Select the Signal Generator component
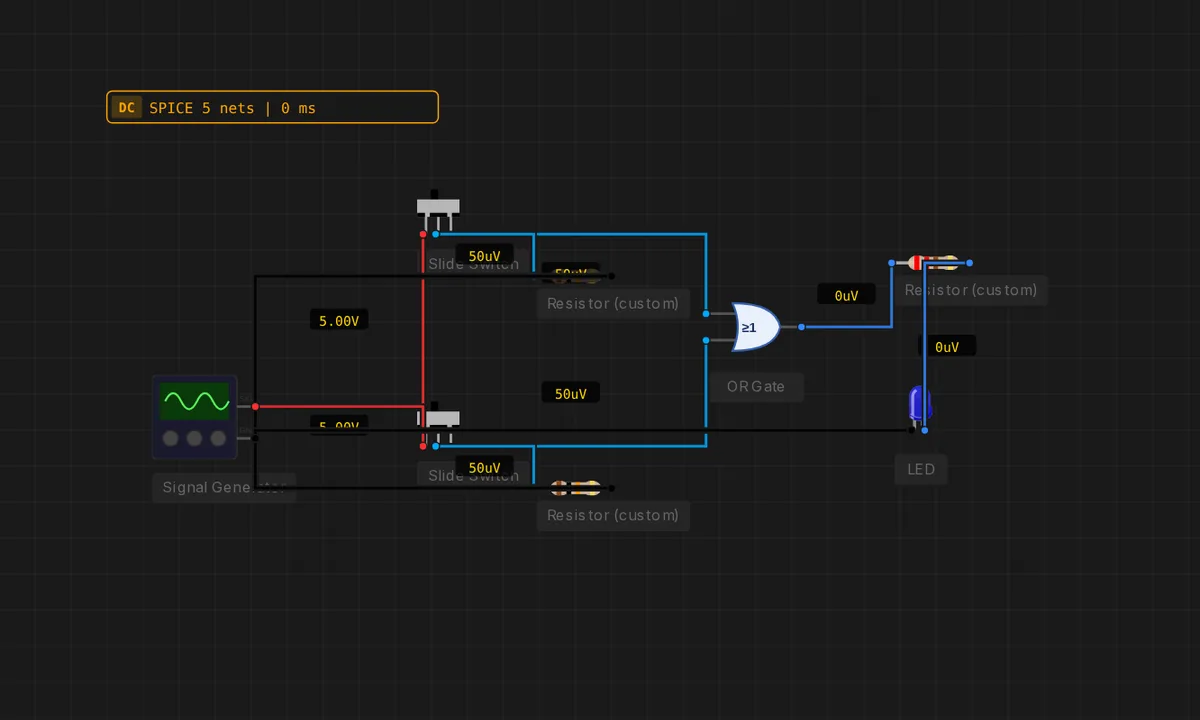1200x720 pixels. click(195, 417)
